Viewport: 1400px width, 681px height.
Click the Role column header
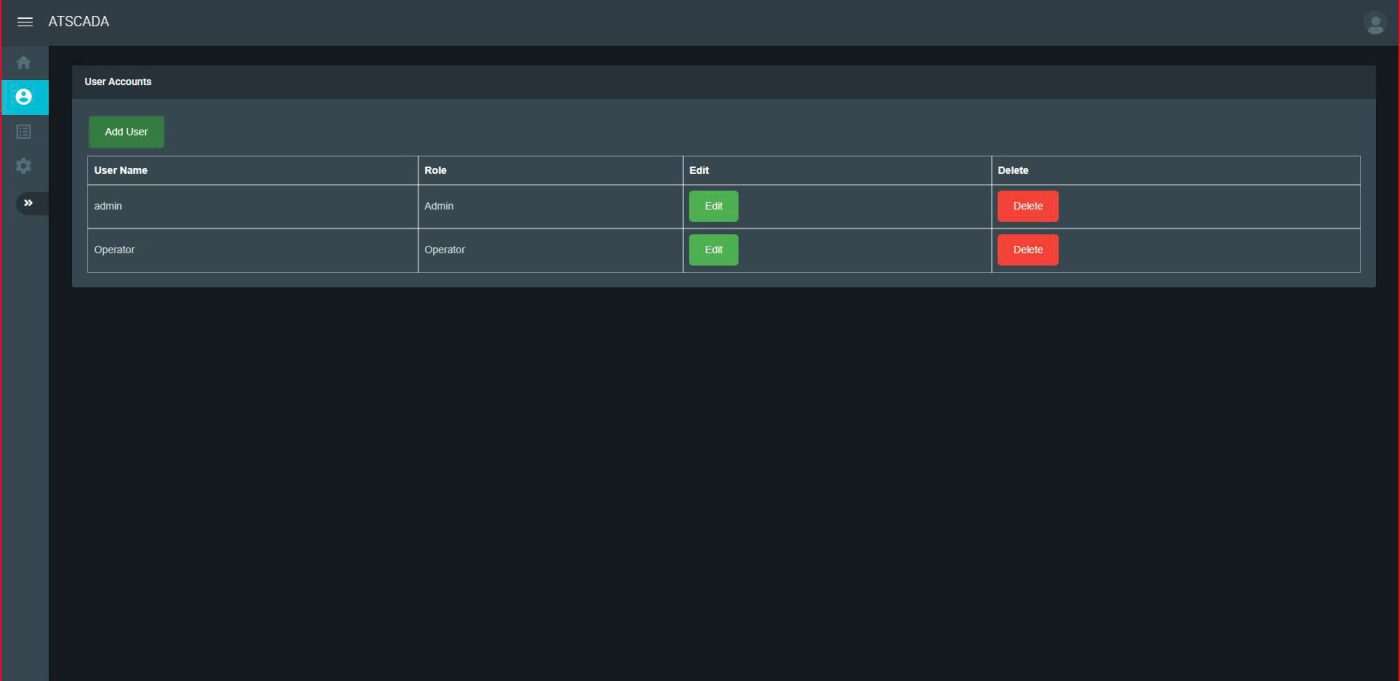(435, 170)
